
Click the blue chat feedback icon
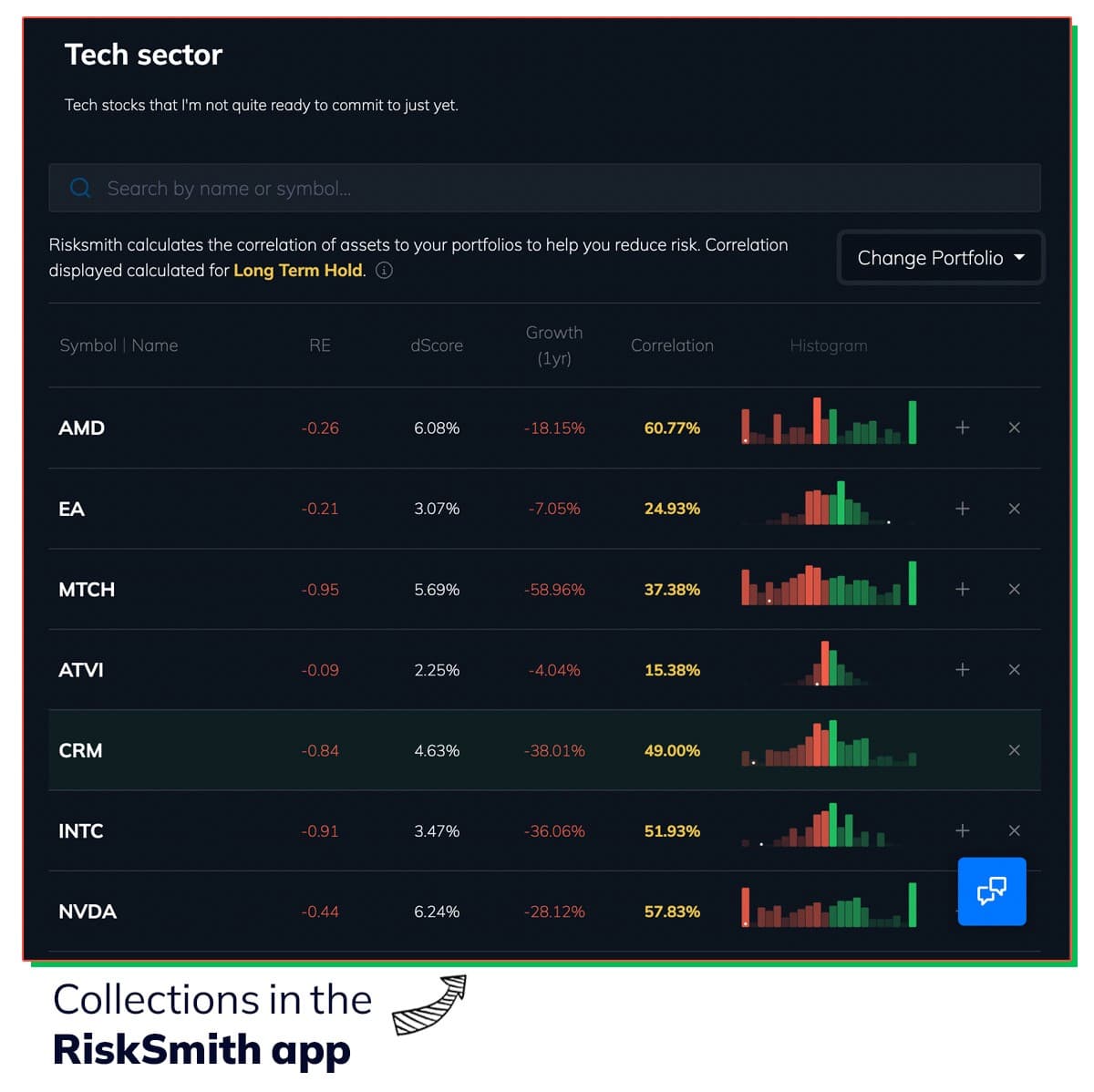992,891
